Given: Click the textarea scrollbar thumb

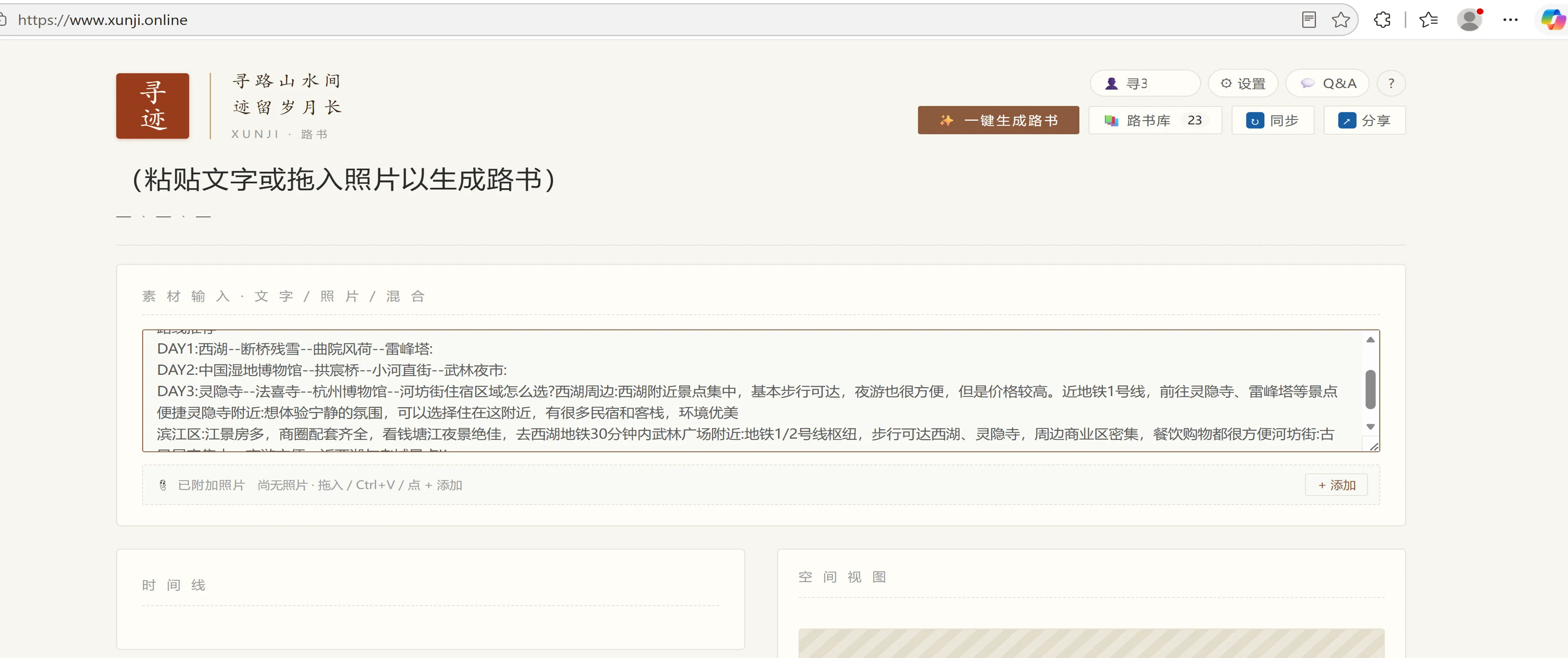Looking at the screenshot, I should click(x=1370, y=389).
